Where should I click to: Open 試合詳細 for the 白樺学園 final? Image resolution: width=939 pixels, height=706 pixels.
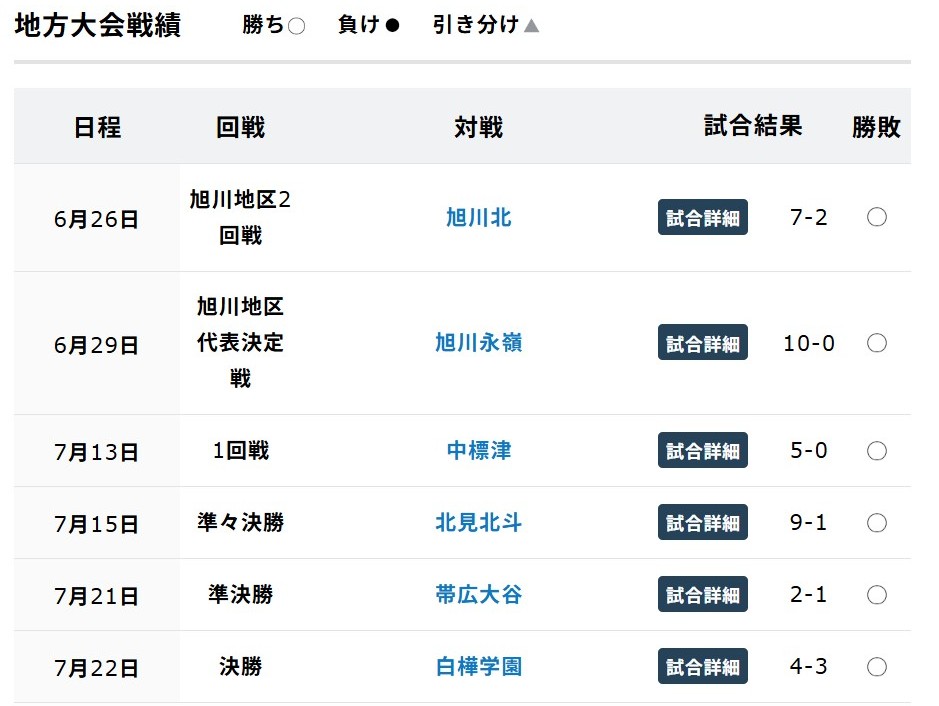point(702,666)
